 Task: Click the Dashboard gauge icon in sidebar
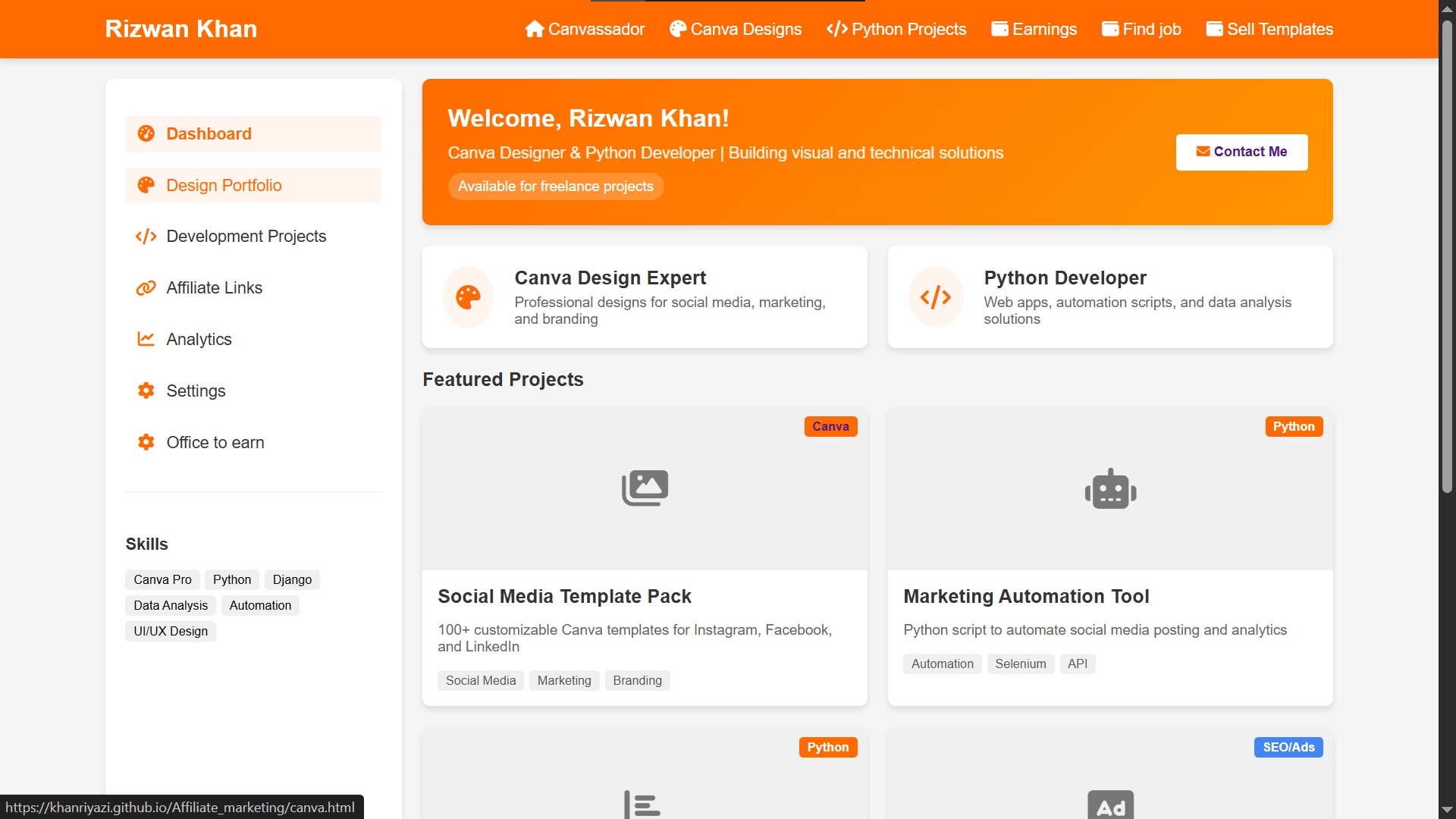coord(146,134)
